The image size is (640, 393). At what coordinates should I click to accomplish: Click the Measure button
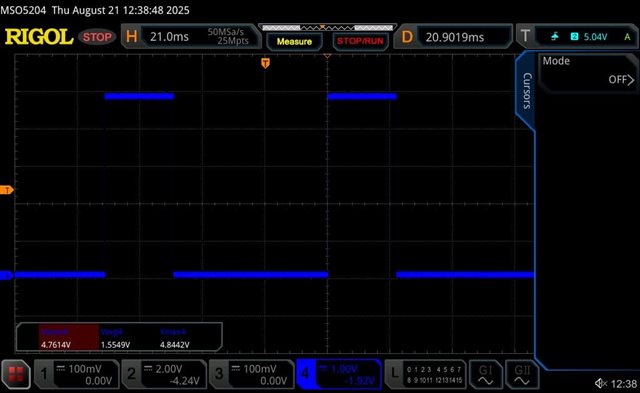(x=294, y=41)
